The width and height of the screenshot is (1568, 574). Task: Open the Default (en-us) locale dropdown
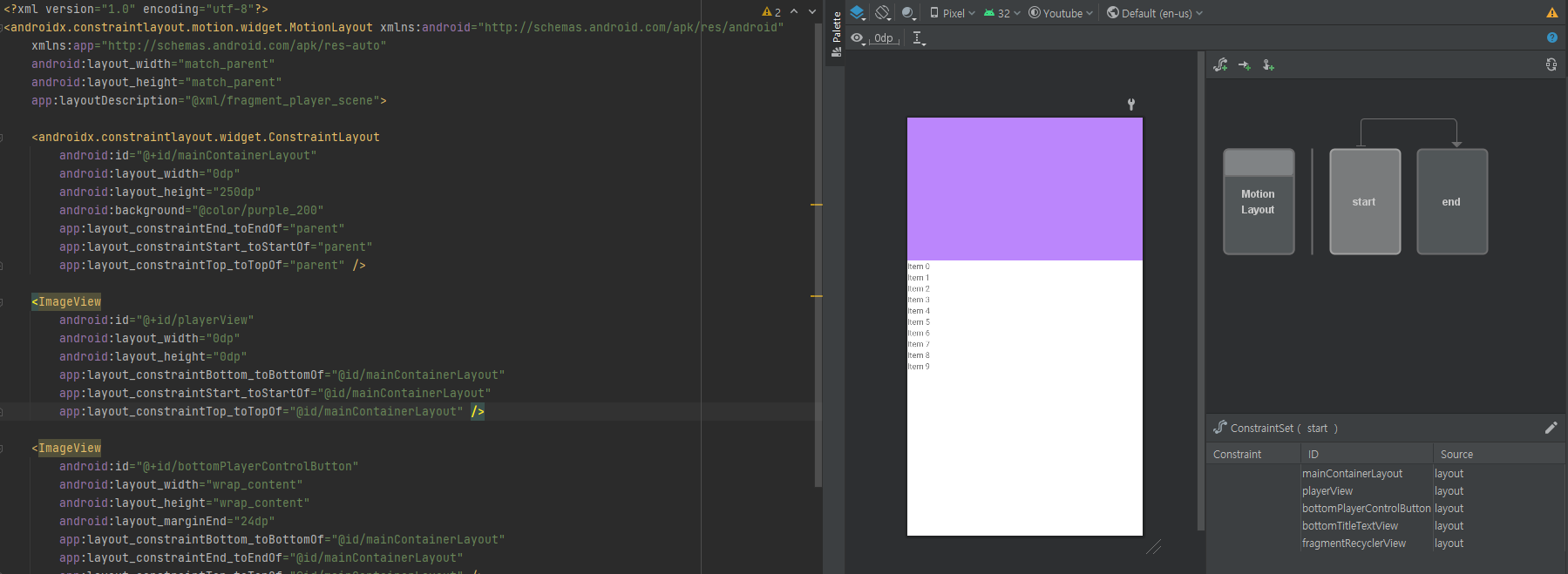[x=1155, y=13]
